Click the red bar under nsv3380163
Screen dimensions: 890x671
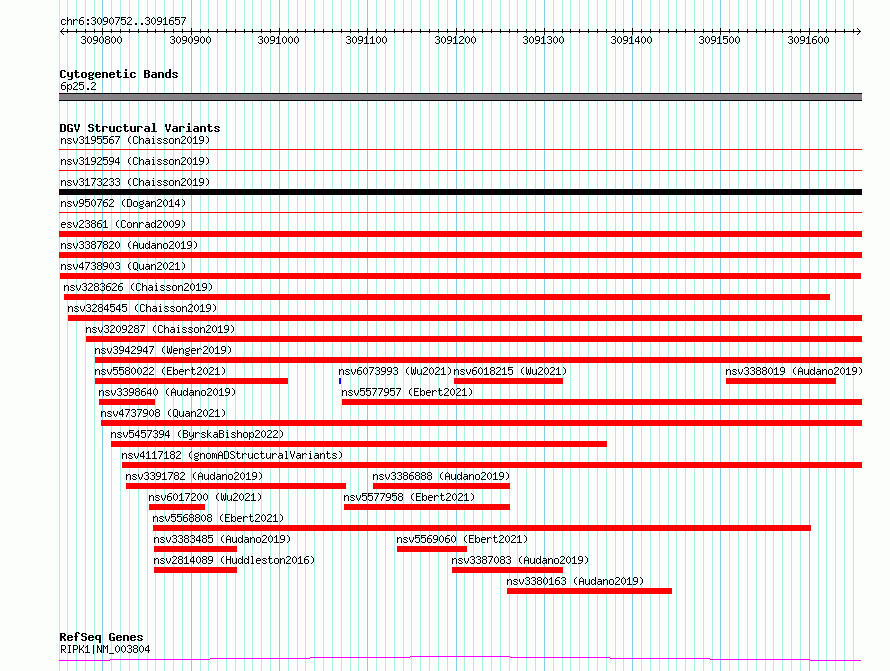pos(589,591)
